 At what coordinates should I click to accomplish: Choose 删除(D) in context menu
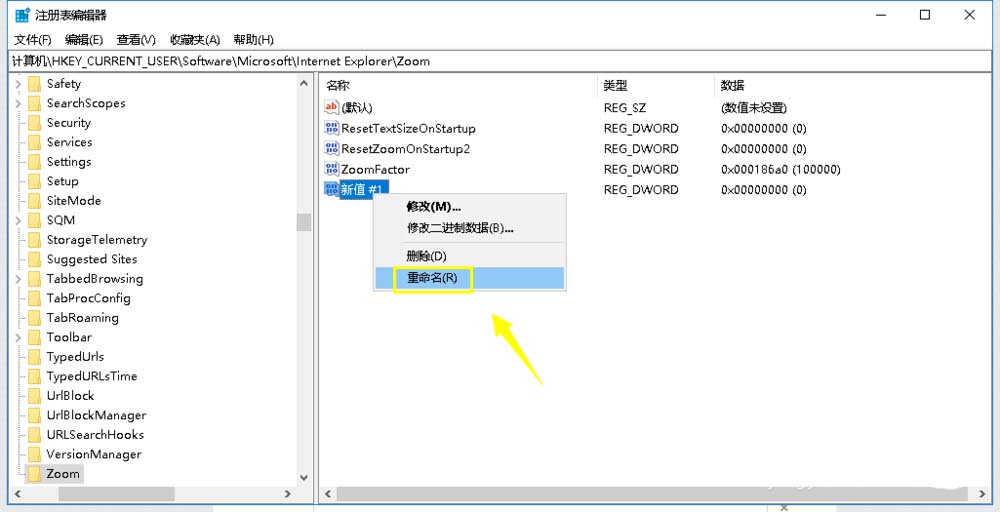pyautogui.click(x=469, y=256)
